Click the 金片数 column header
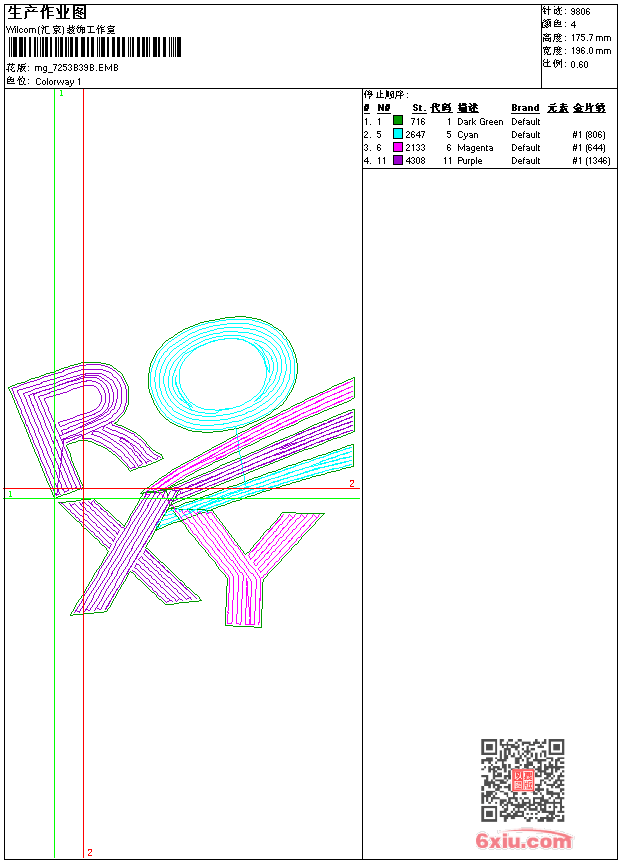620x860 pixels. pos(589,108)
